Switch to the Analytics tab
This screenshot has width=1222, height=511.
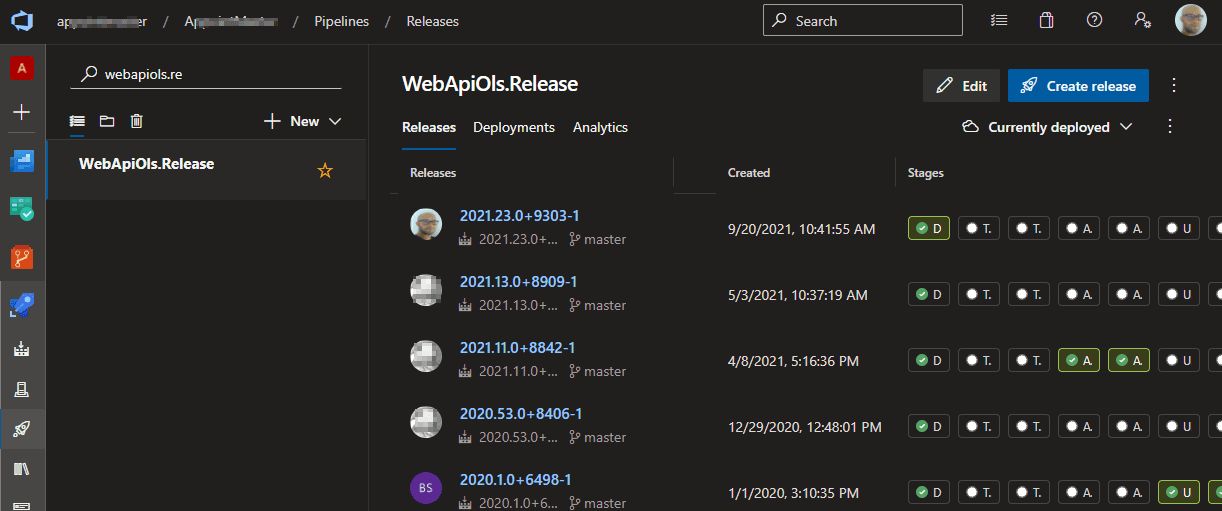click(600, 127)
